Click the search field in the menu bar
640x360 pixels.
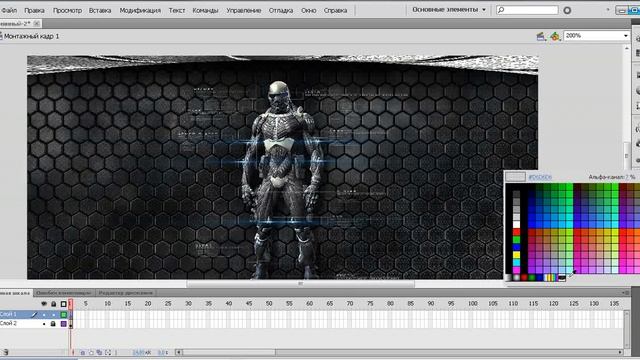(527, 9)
